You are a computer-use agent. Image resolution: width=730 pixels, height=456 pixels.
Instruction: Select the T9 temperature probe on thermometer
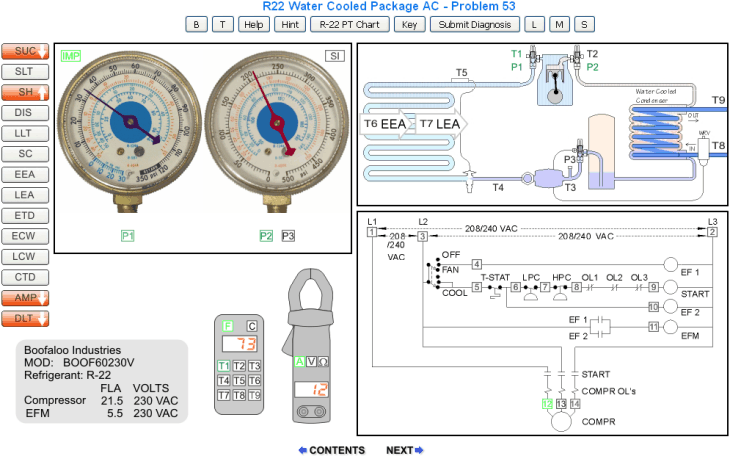coord(253,395)
